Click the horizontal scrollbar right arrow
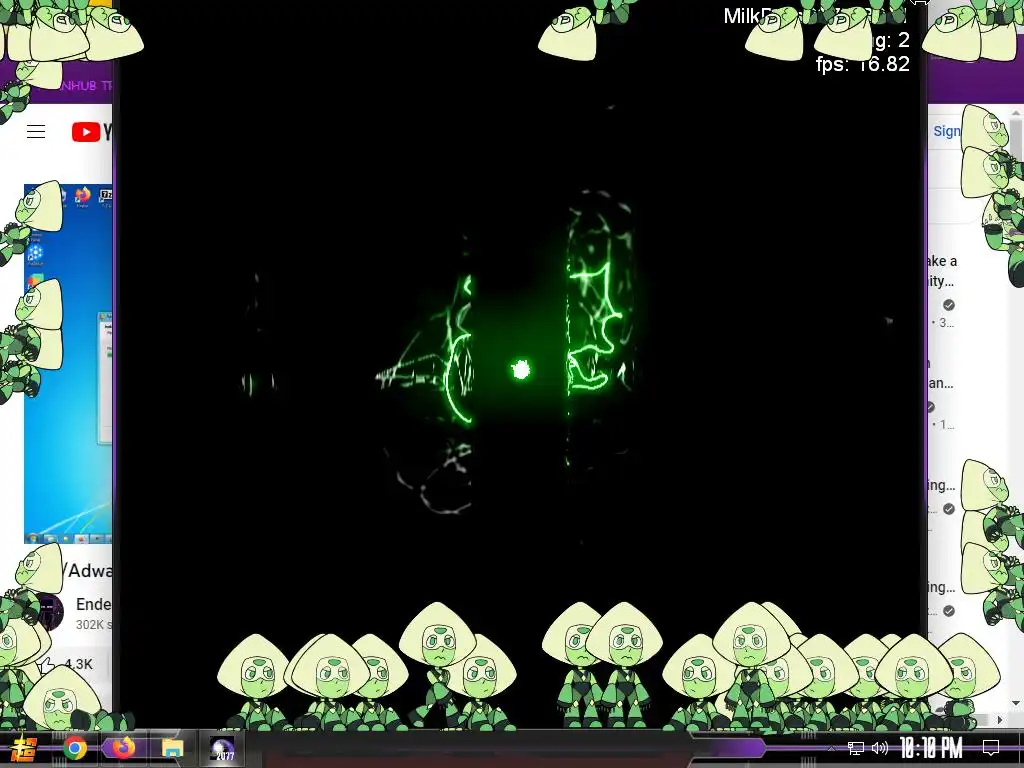The height and width of the screenshot is (768, 1024). tap(1000, 720)
